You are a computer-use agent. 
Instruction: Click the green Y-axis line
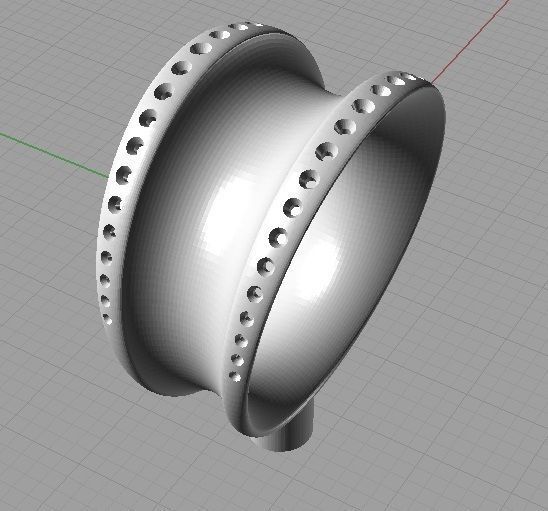(54, 154)
